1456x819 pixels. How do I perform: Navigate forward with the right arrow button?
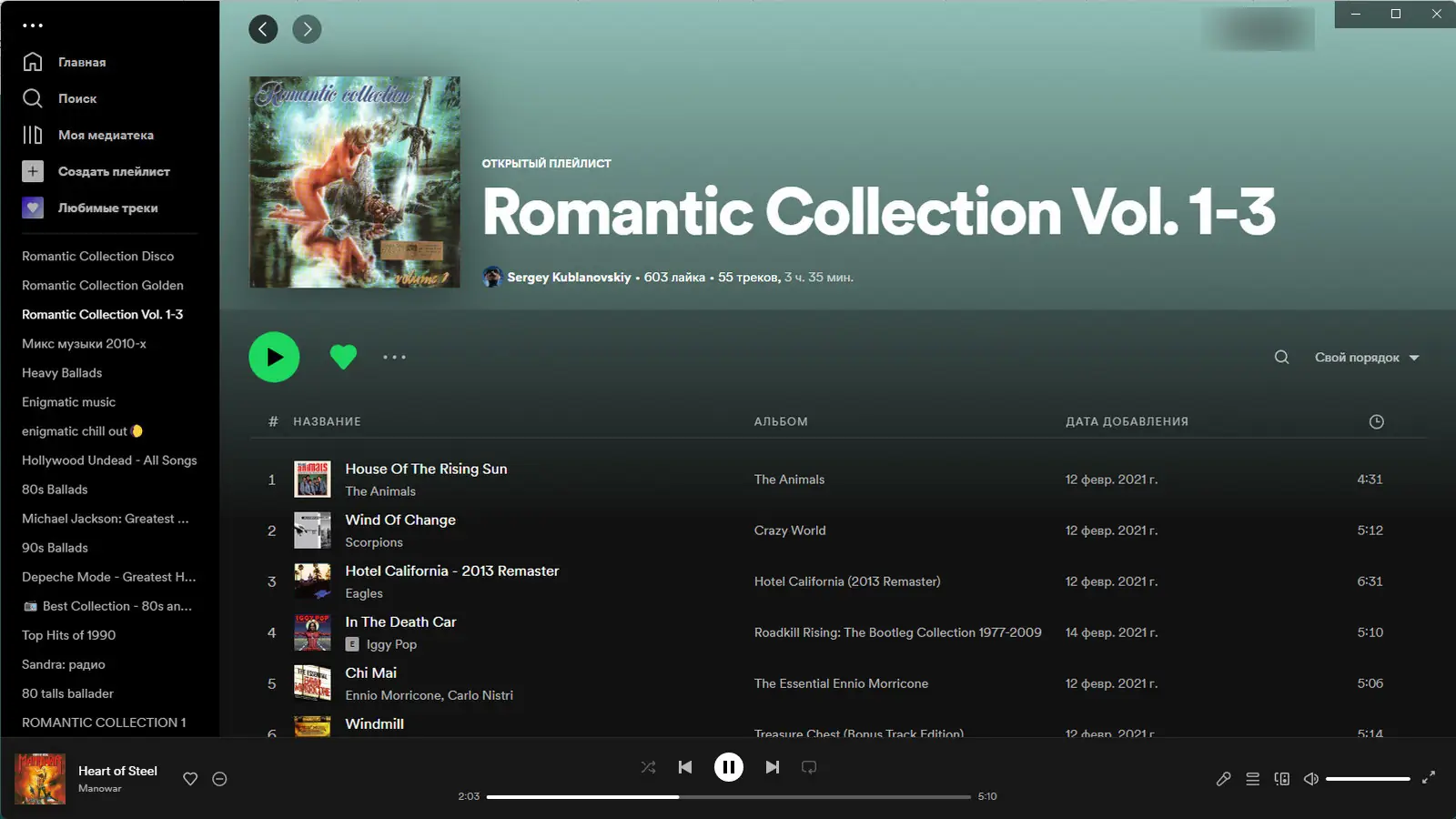tap(307, 29)
